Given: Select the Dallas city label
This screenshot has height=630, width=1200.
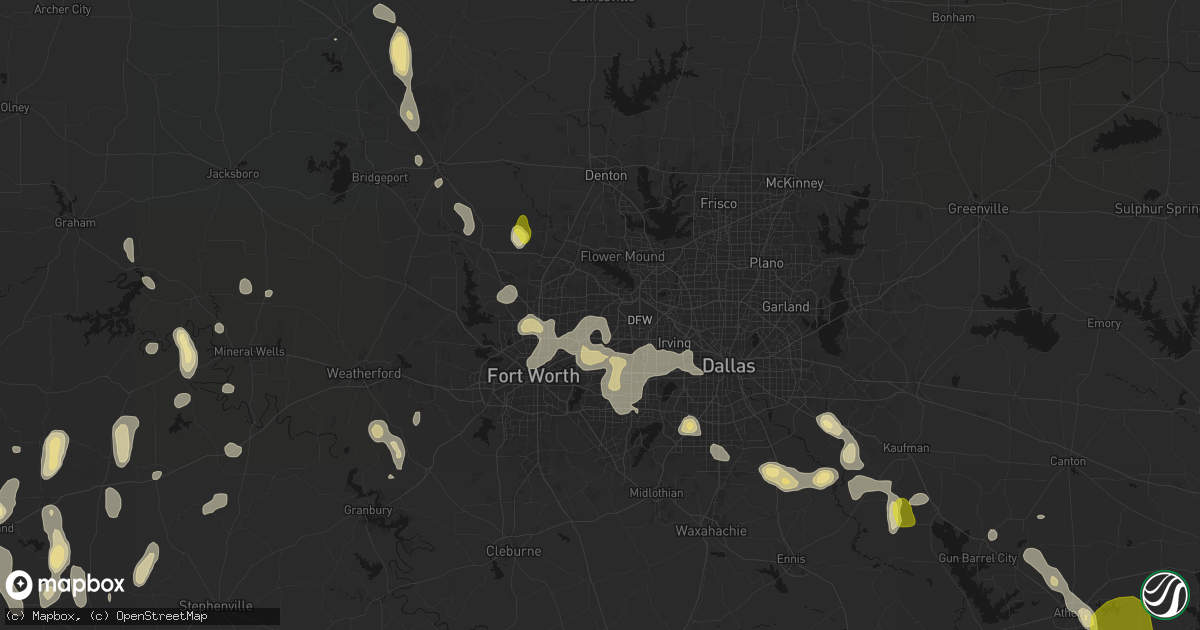Looking at the screenshot, I should tap(729, 366).
